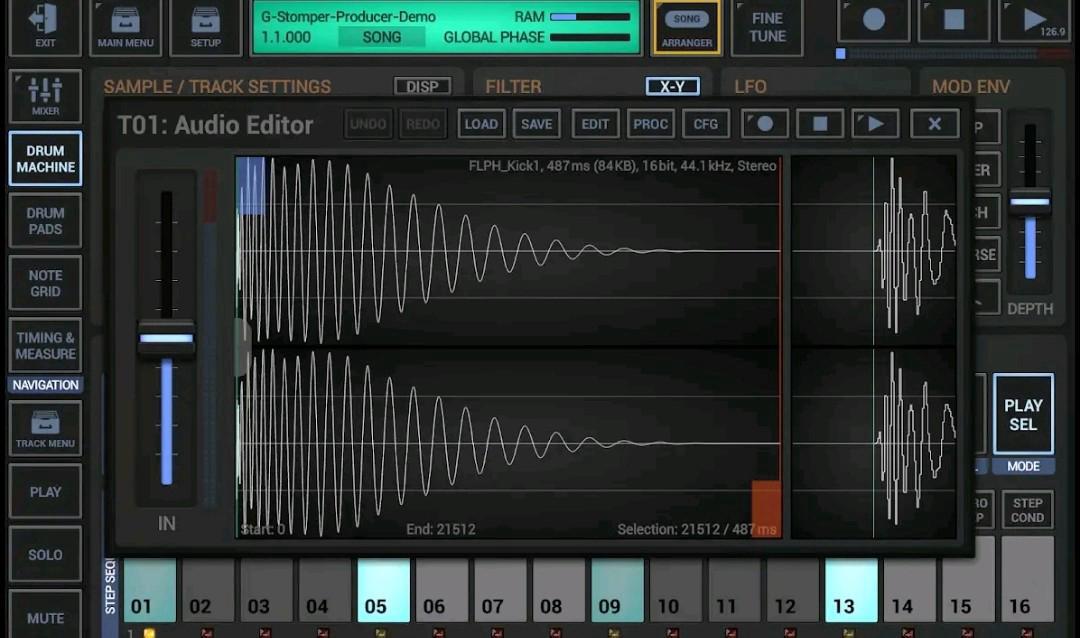Image resolution: width=1080 pixels, height=638 pixels.
Task: Open the Drum Pads screen
Action: click(x=44, y=220)
